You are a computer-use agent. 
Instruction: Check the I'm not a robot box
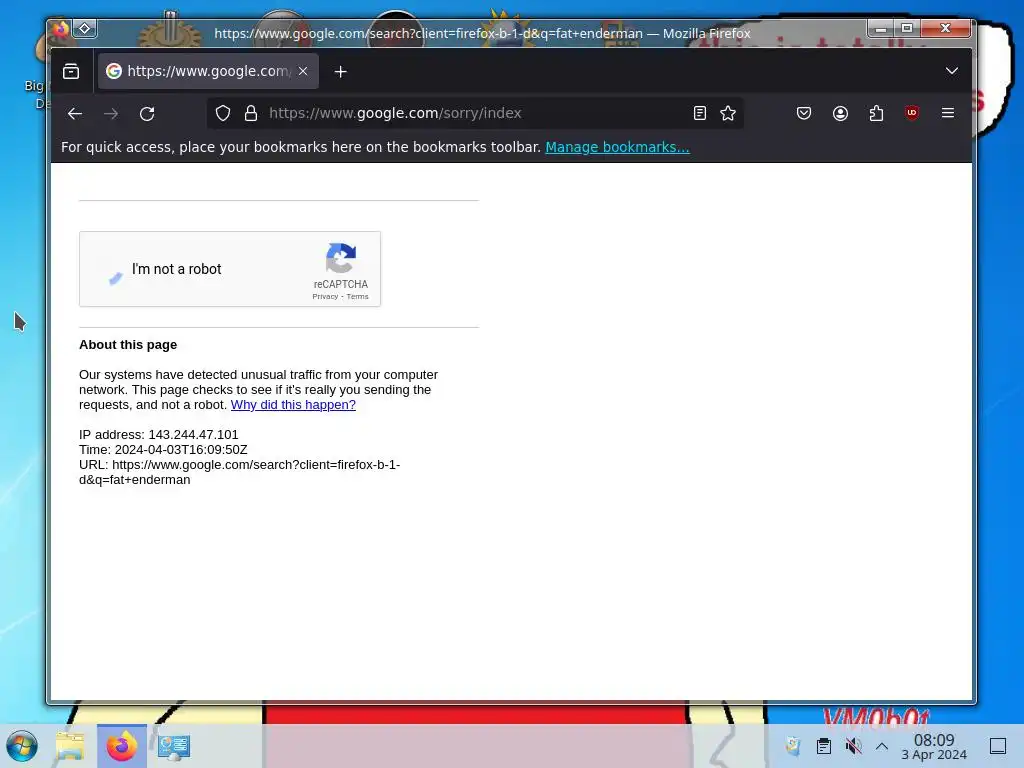tap(116, 279)
